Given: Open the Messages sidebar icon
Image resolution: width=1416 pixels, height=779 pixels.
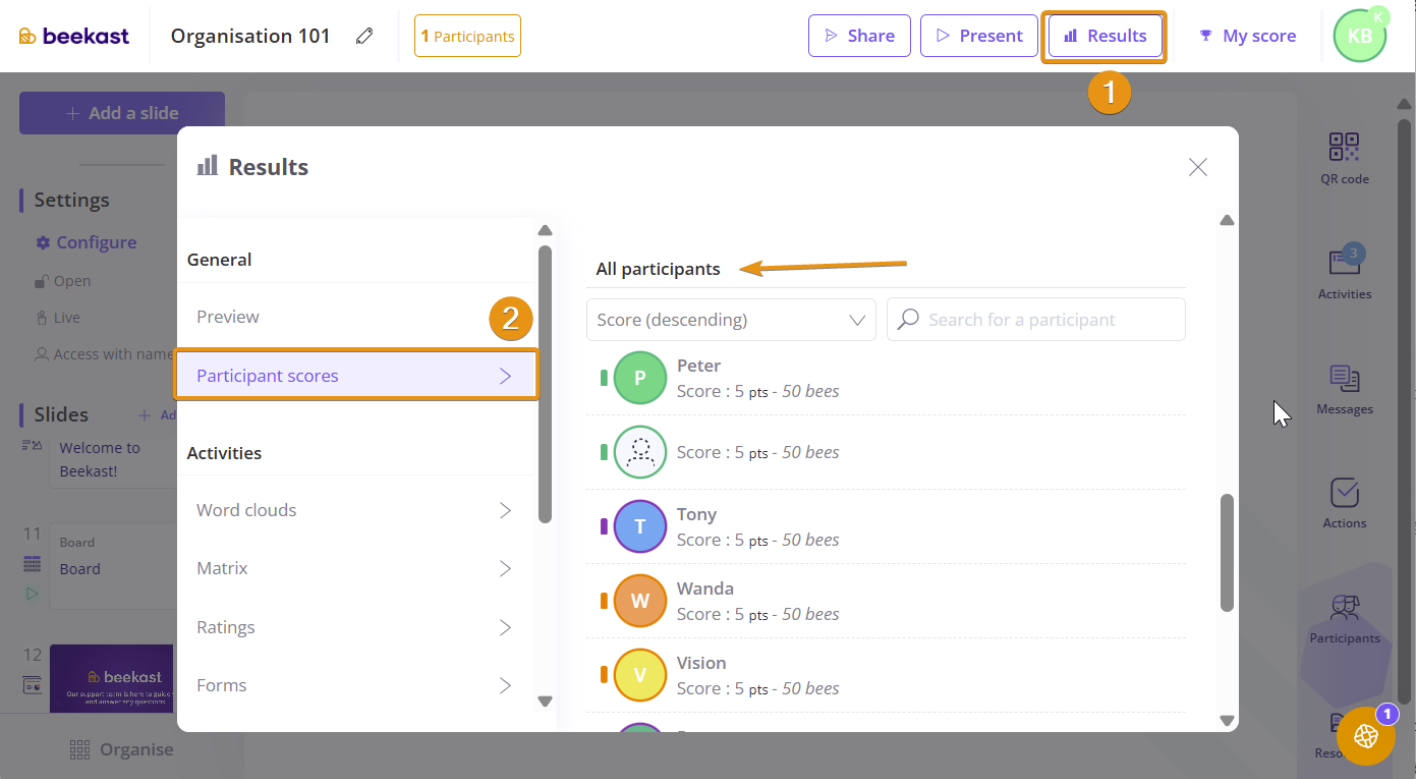Looking at the screenshot, I should [x=1344, y=379].
